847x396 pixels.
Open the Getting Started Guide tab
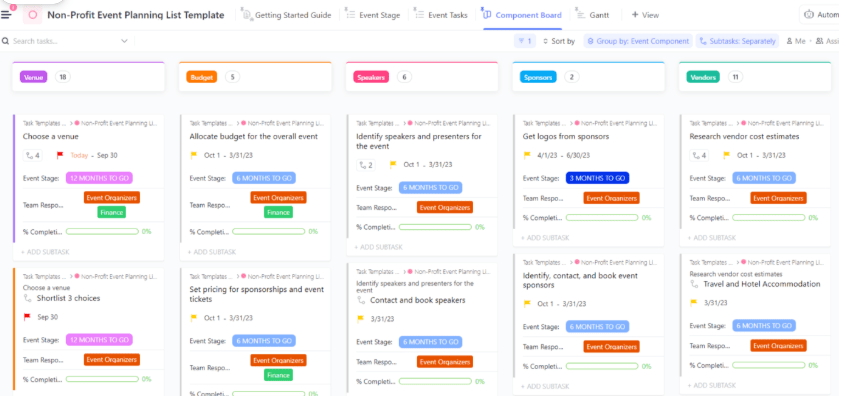point(286,15)
